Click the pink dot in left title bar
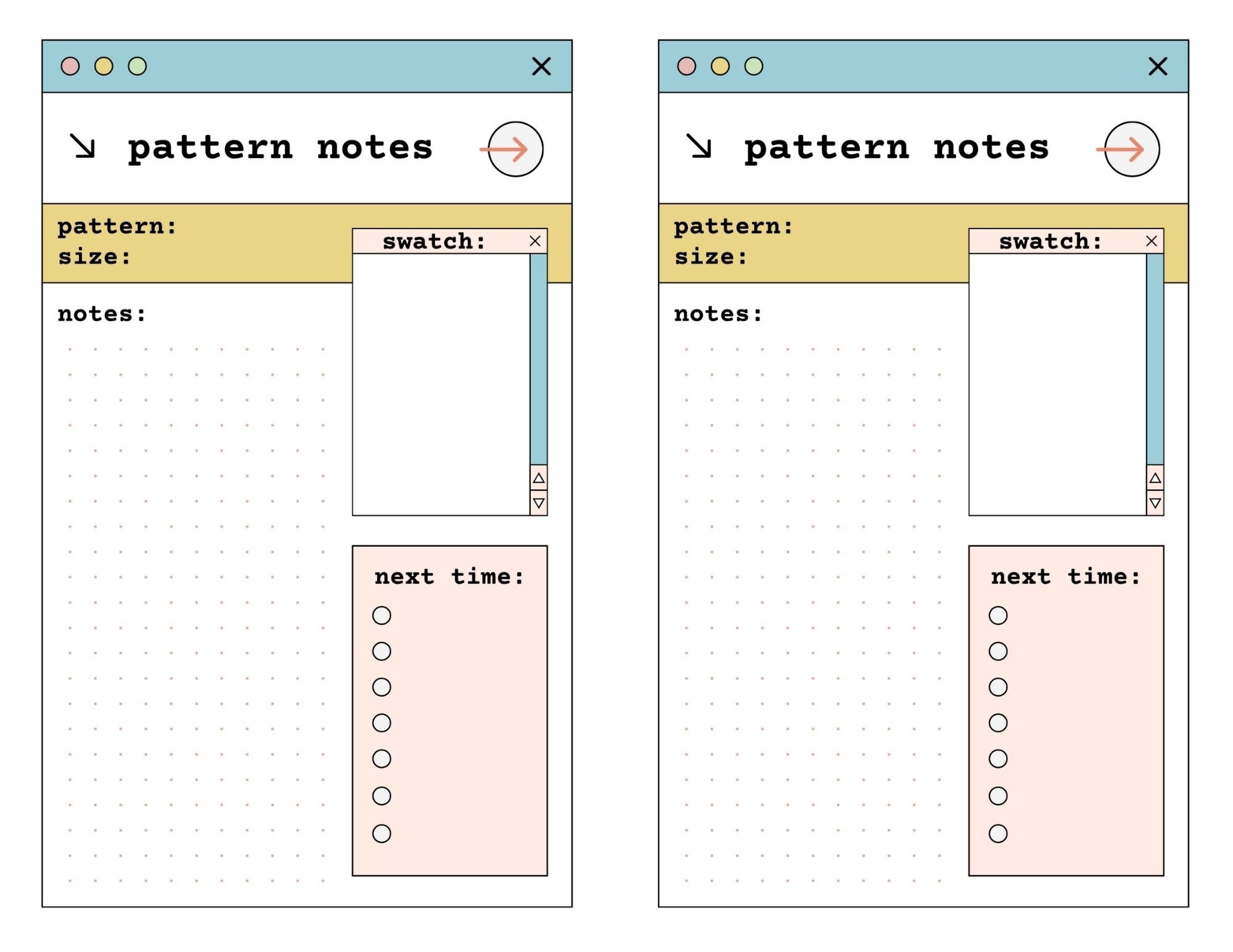This screenshot has height=952, width=1233. [70, 66]
